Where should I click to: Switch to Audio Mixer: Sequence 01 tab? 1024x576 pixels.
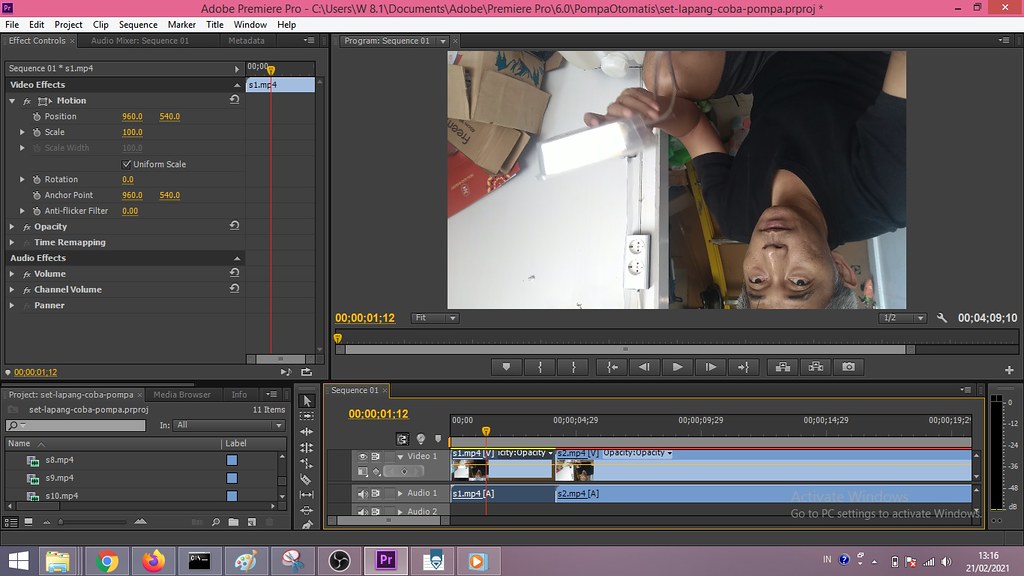140,40
